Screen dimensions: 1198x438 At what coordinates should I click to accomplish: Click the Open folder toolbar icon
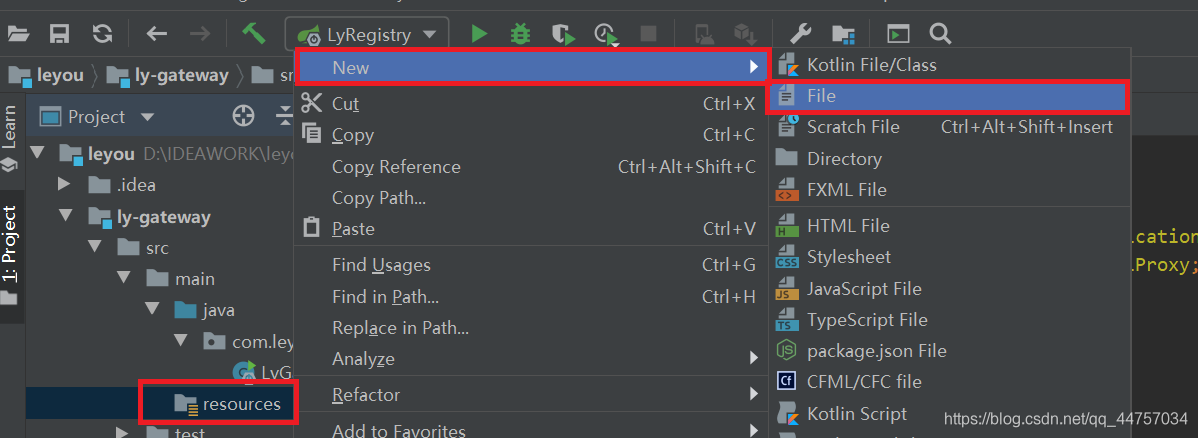click(18, 34)
